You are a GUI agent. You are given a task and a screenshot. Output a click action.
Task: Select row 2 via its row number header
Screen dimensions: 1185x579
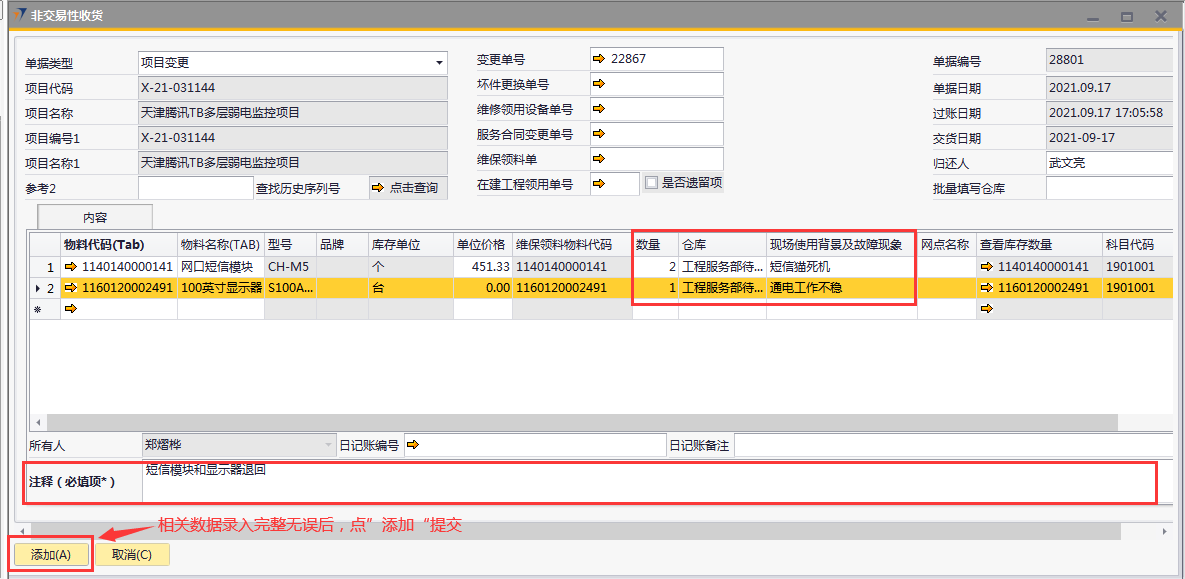(43, 288)
